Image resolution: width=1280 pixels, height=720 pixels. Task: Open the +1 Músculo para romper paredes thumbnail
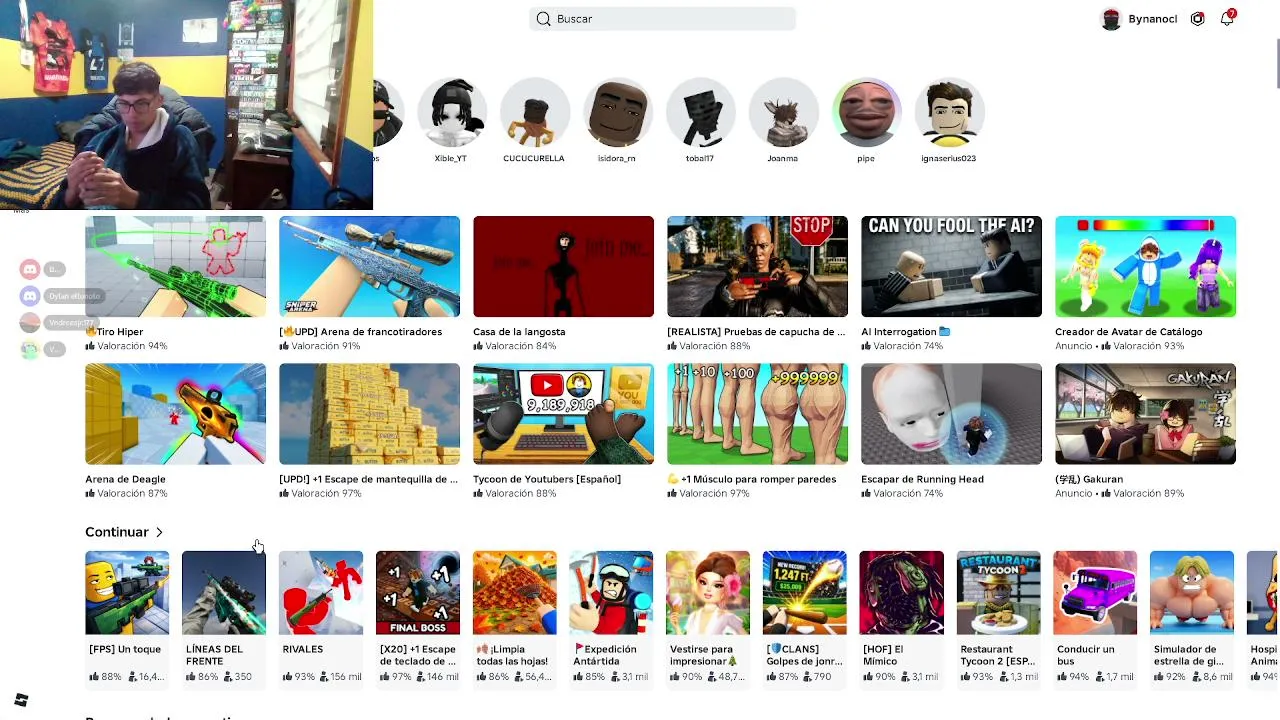[757, 414]
